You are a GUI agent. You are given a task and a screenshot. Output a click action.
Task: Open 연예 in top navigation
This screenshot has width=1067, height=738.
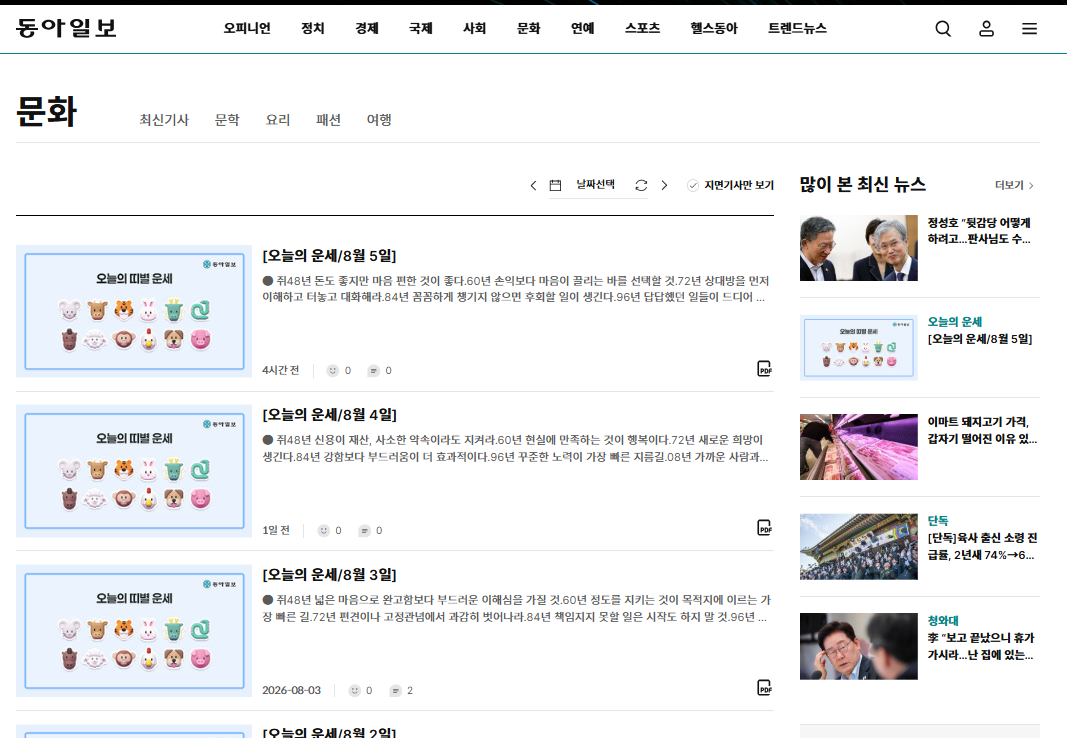tap(582, 29)
